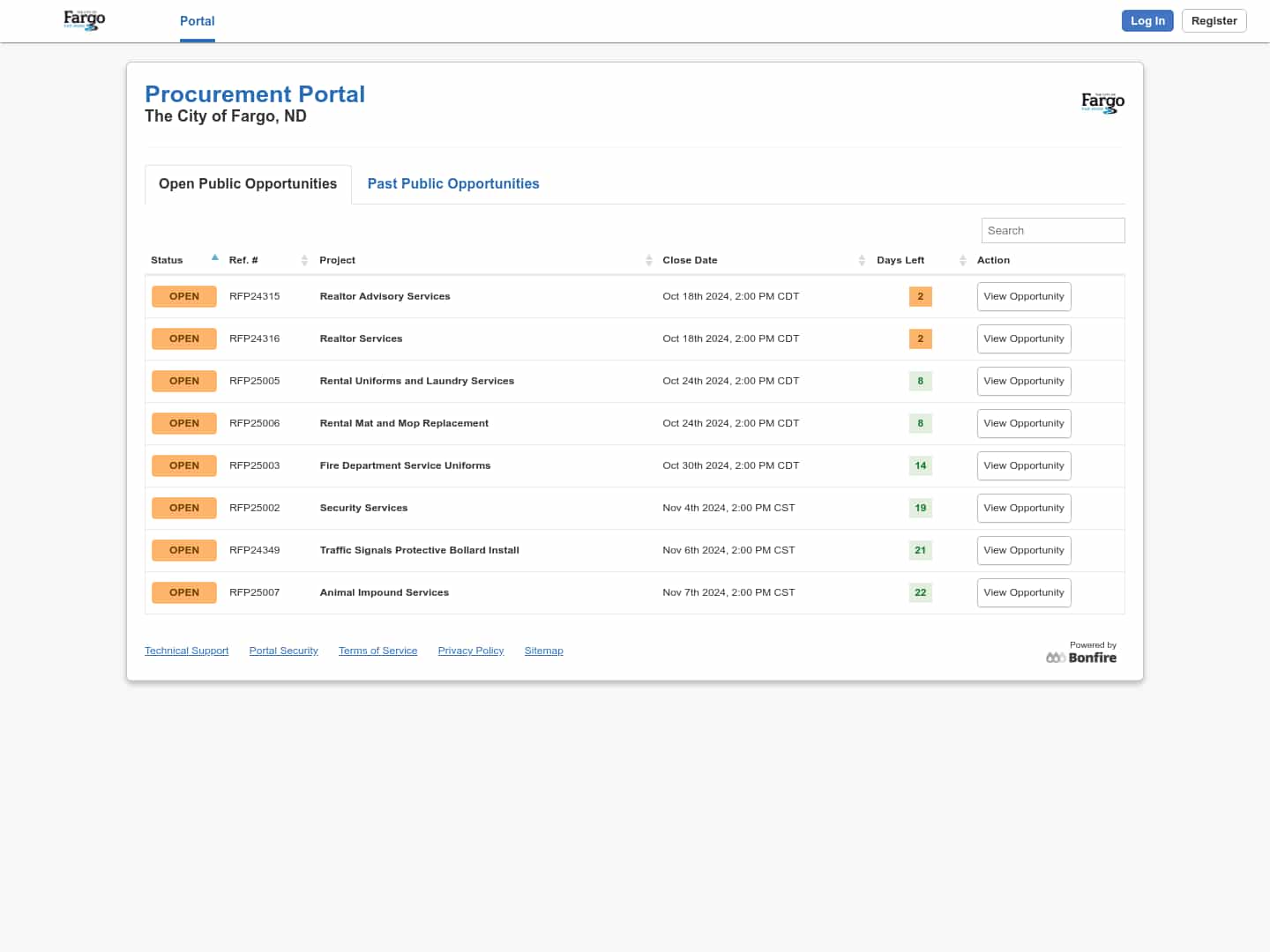Sort by Close Date column arrows
Image resolution: width=1270 pixels, height=952 pixels.
coord(862,260)
